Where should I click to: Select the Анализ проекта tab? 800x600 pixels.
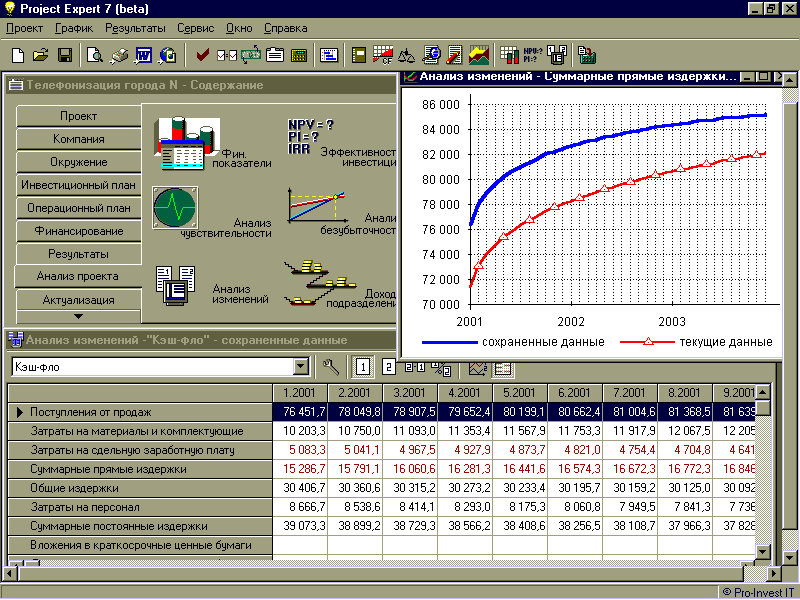78,276
